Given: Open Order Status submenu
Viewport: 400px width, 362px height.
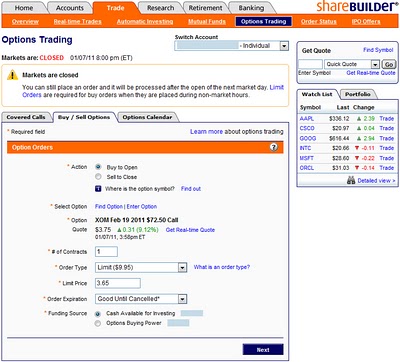Looking at the screenshot, I should point(319,22).
